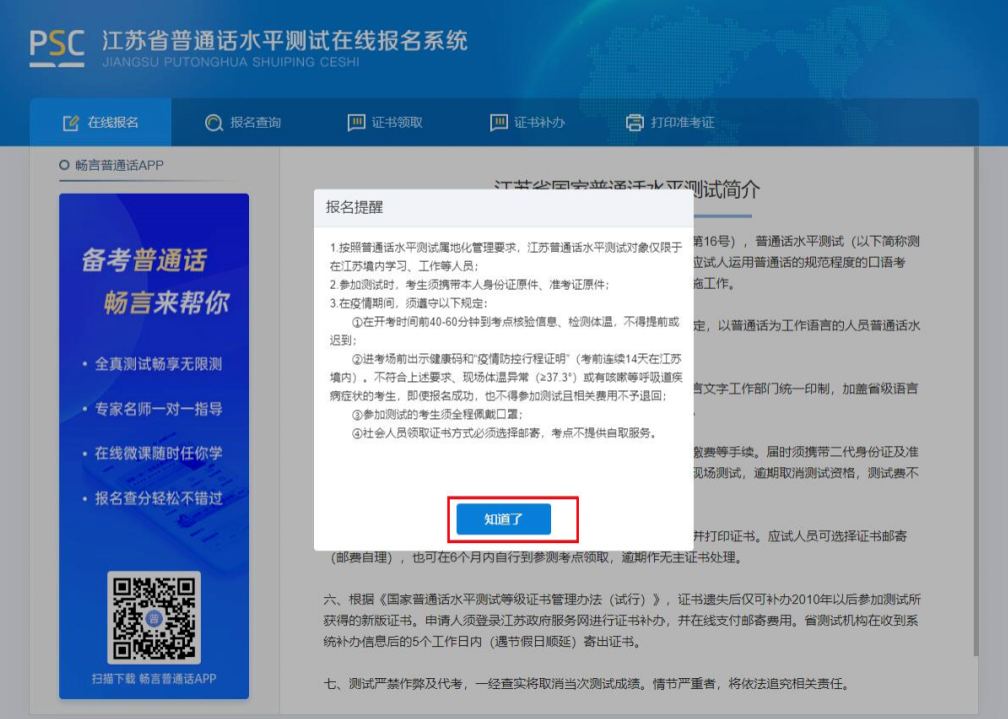Click the circle bullet icon before 畅言普通话APP

[64, 165]
